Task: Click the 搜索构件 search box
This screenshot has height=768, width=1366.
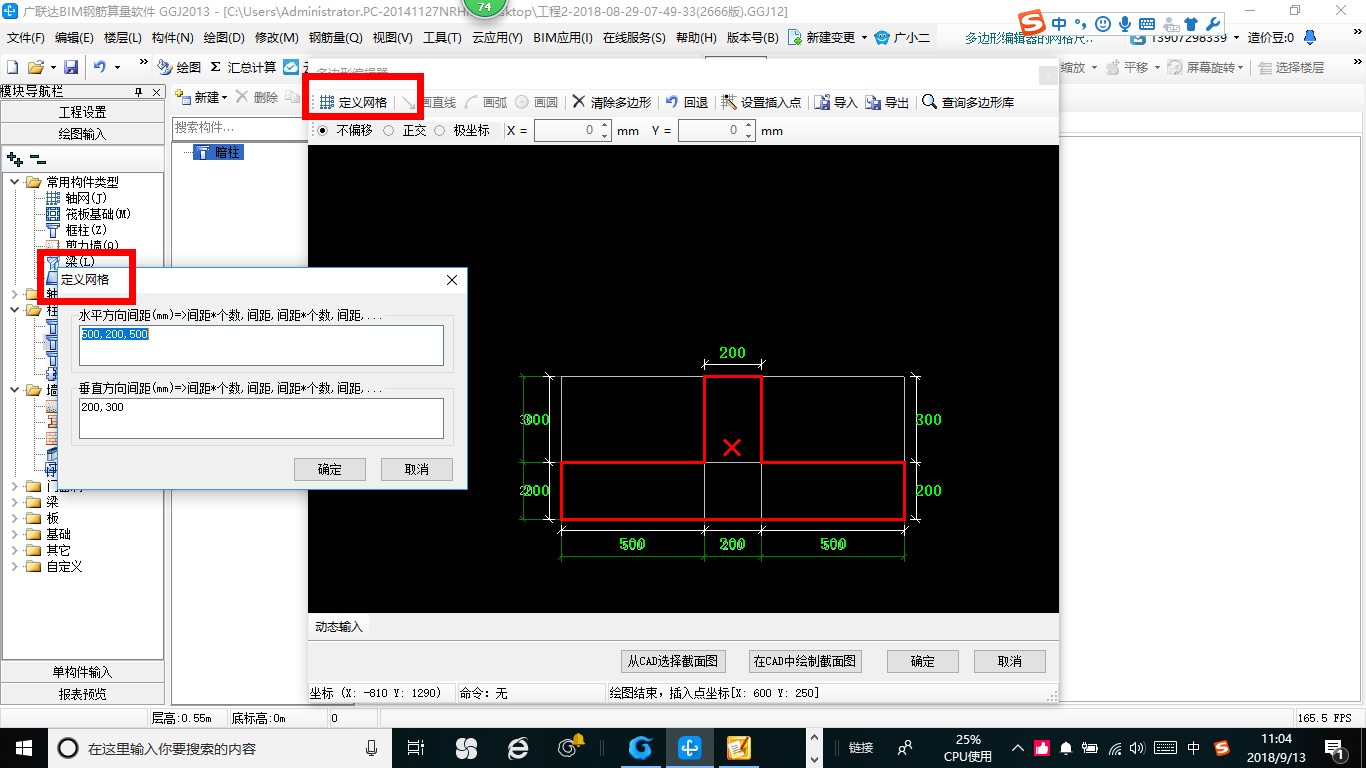Action: pos(238,128)
